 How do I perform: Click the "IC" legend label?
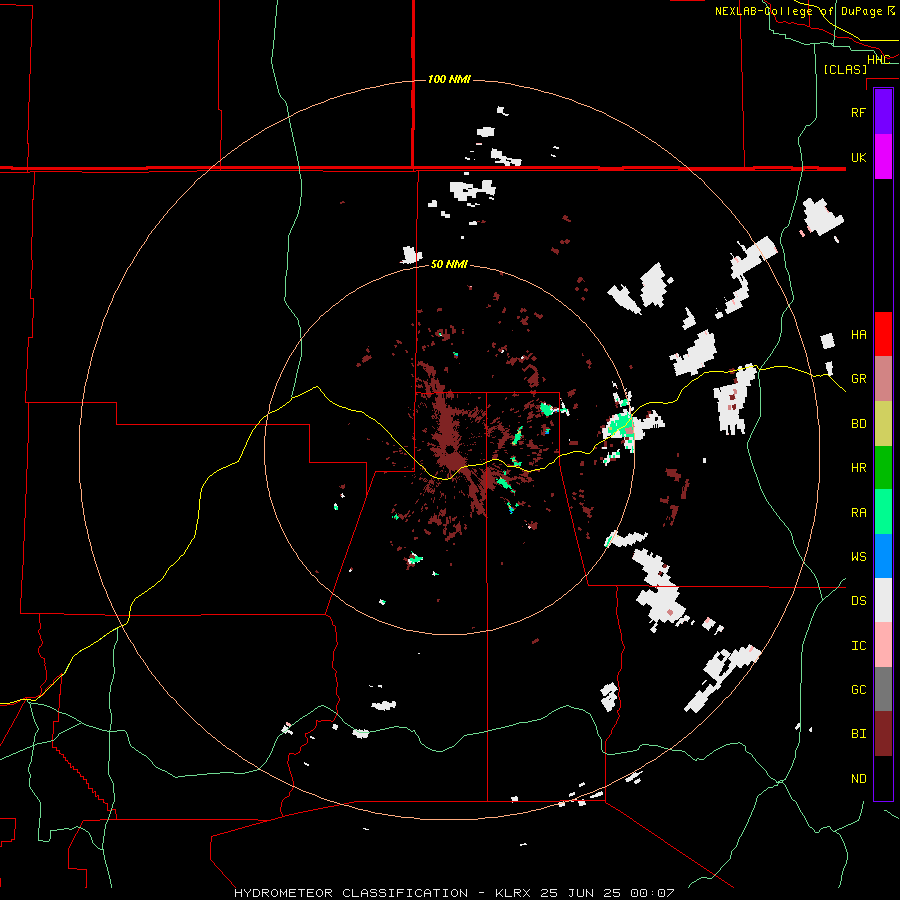click(x=858, y=645)
